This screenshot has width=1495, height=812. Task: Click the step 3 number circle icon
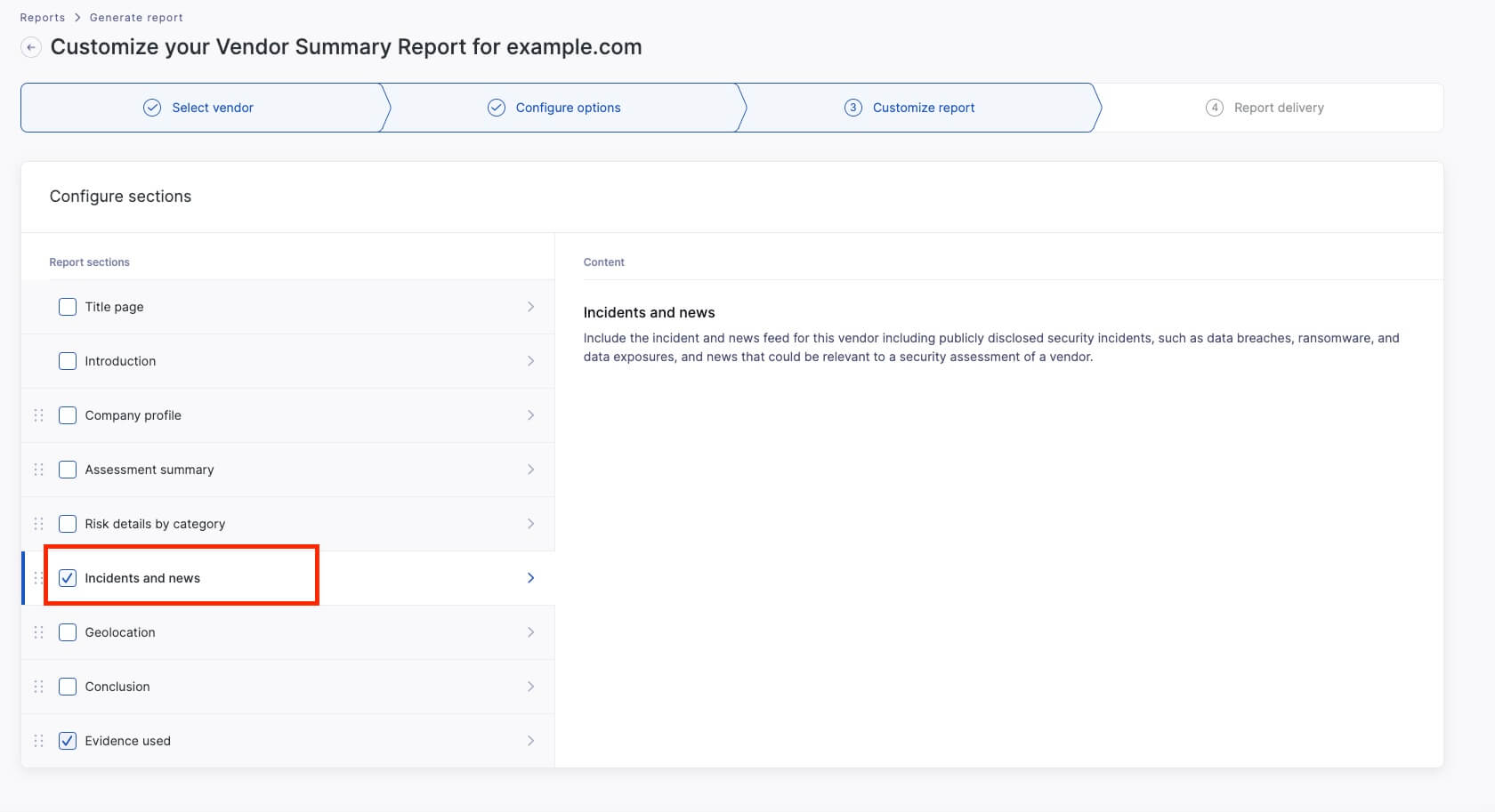point(853,108)
